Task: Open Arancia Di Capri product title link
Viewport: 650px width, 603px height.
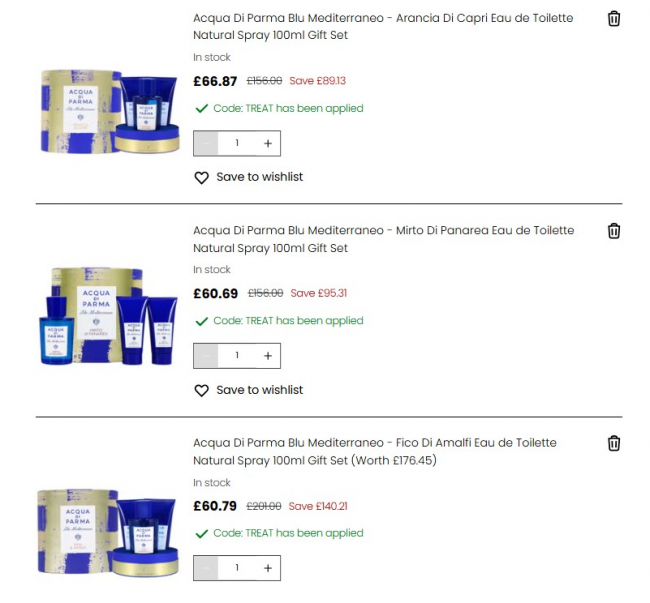Action: click(383, 27)
